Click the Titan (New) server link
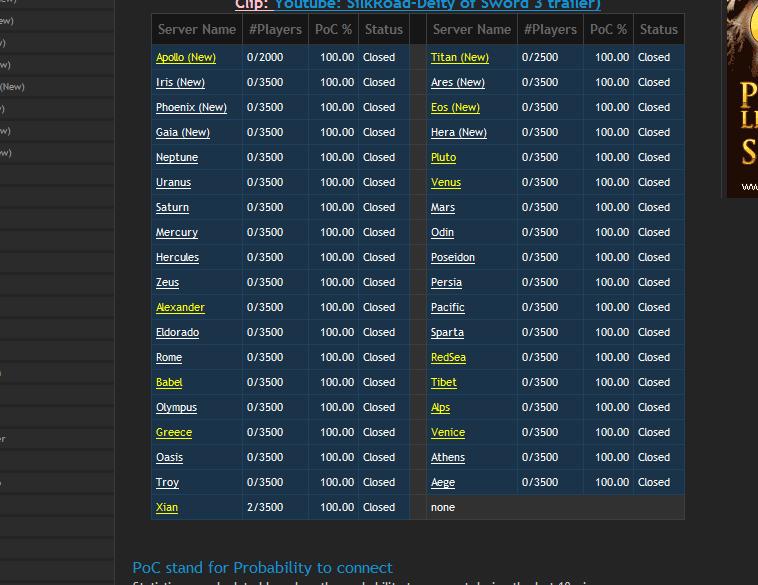758x585 pixels. (459, 58)
